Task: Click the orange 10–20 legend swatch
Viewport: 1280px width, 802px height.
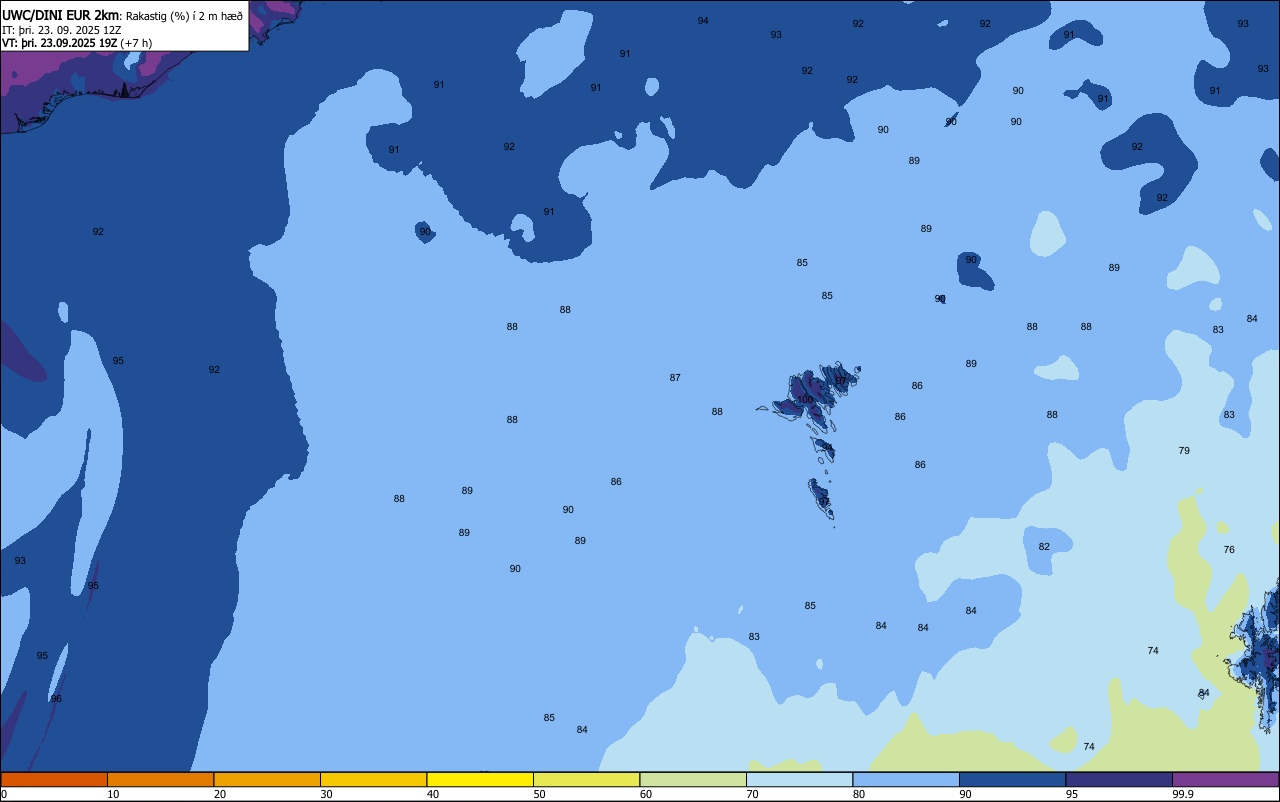Action: click(160, 779)
